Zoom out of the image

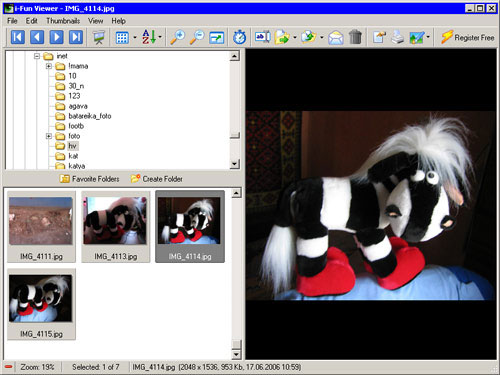197,37
